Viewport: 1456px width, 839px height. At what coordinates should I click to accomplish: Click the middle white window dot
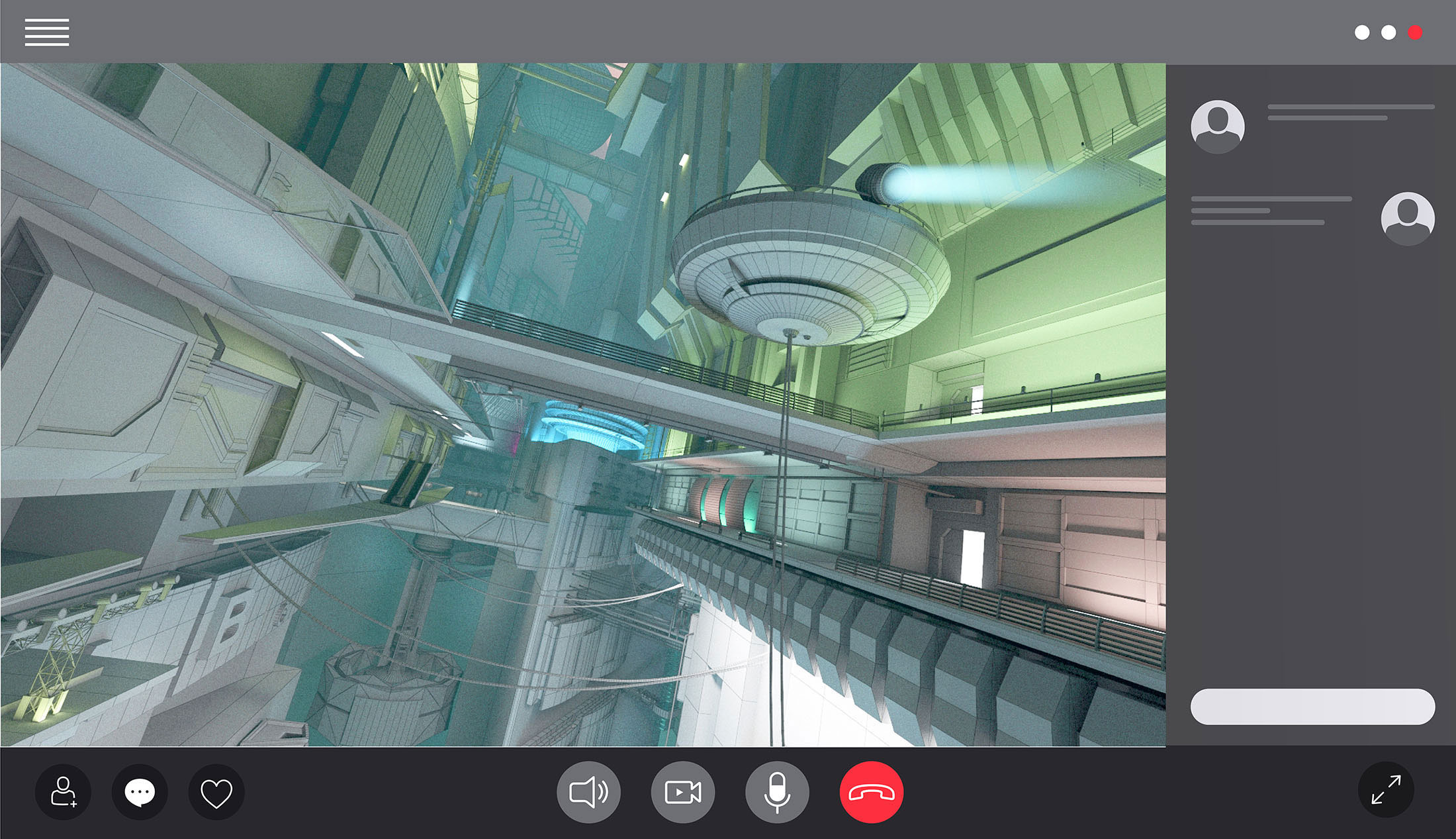pyautogui.click(x=1388, y=32)
